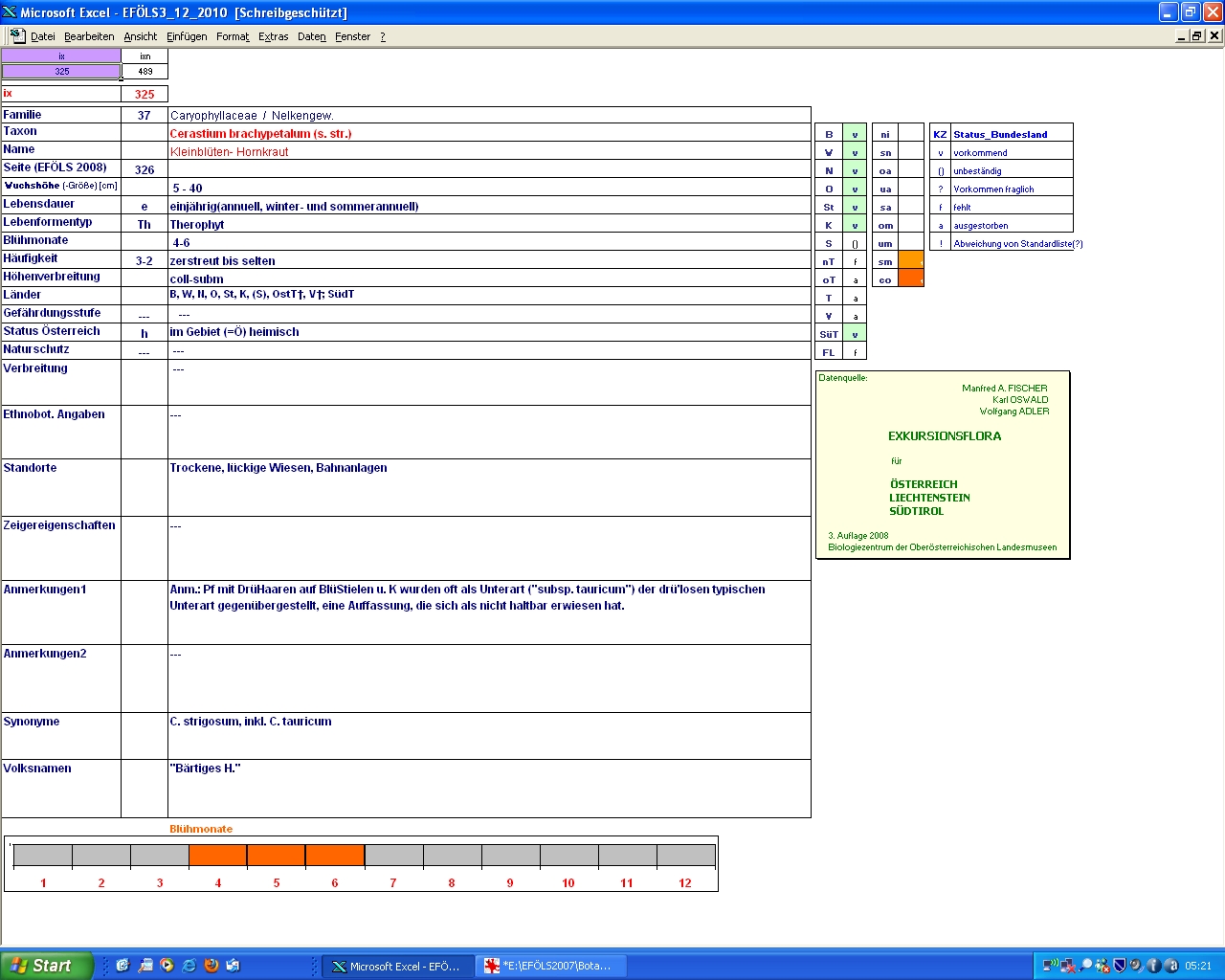Click the 'Status_Bundesland' legend header
1225x980 pixels.
[1012, 134]
